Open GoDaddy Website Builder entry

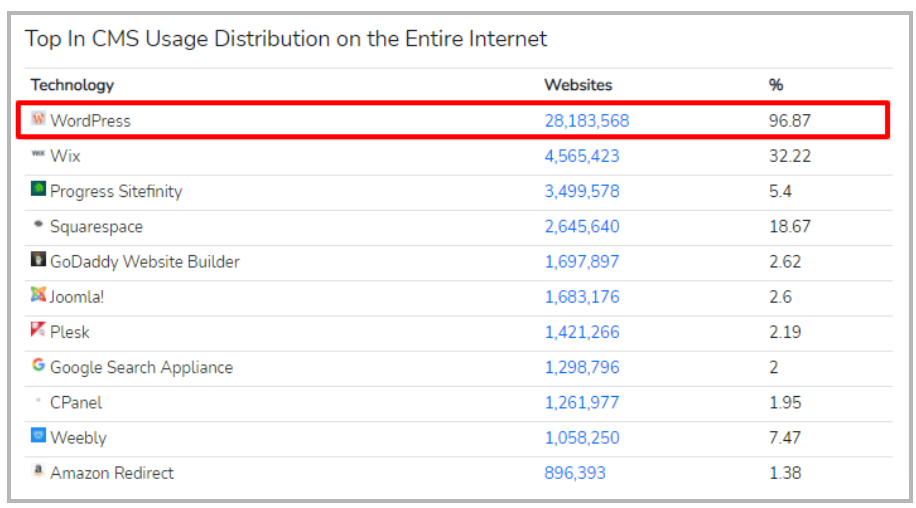click(x=145, y=262)
